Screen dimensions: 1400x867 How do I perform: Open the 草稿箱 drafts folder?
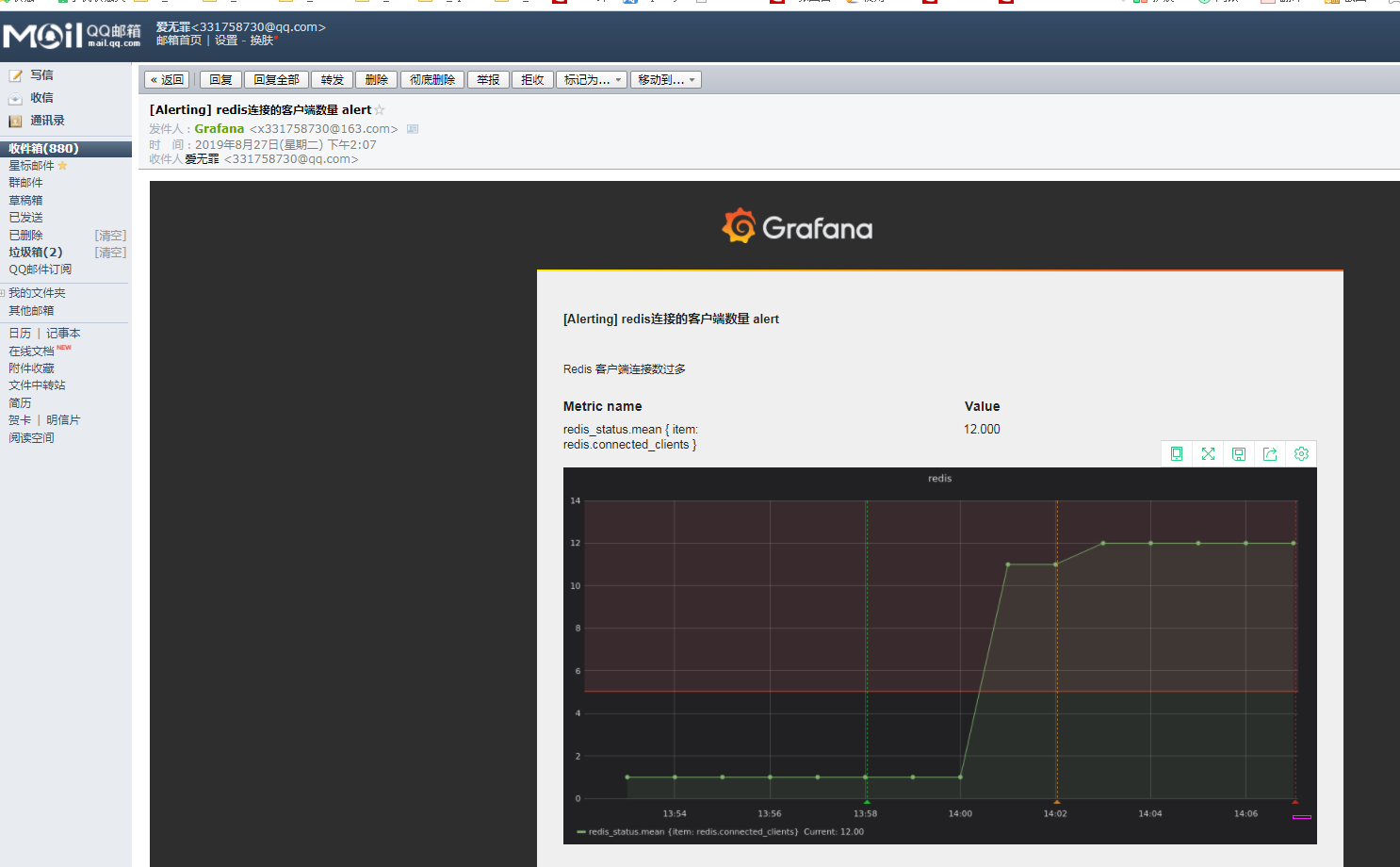click(25, 201)
